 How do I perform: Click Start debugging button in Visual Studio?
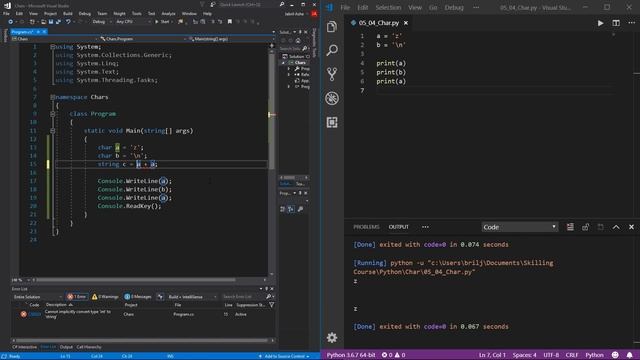162,22
